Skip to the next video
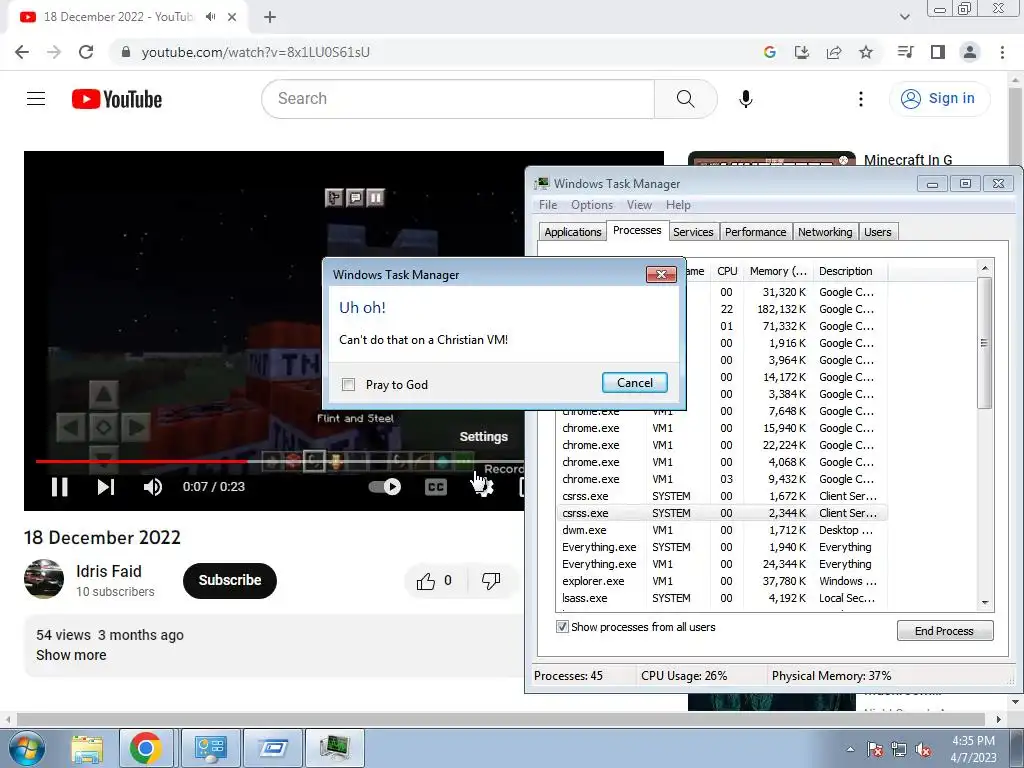 [106, 487]
